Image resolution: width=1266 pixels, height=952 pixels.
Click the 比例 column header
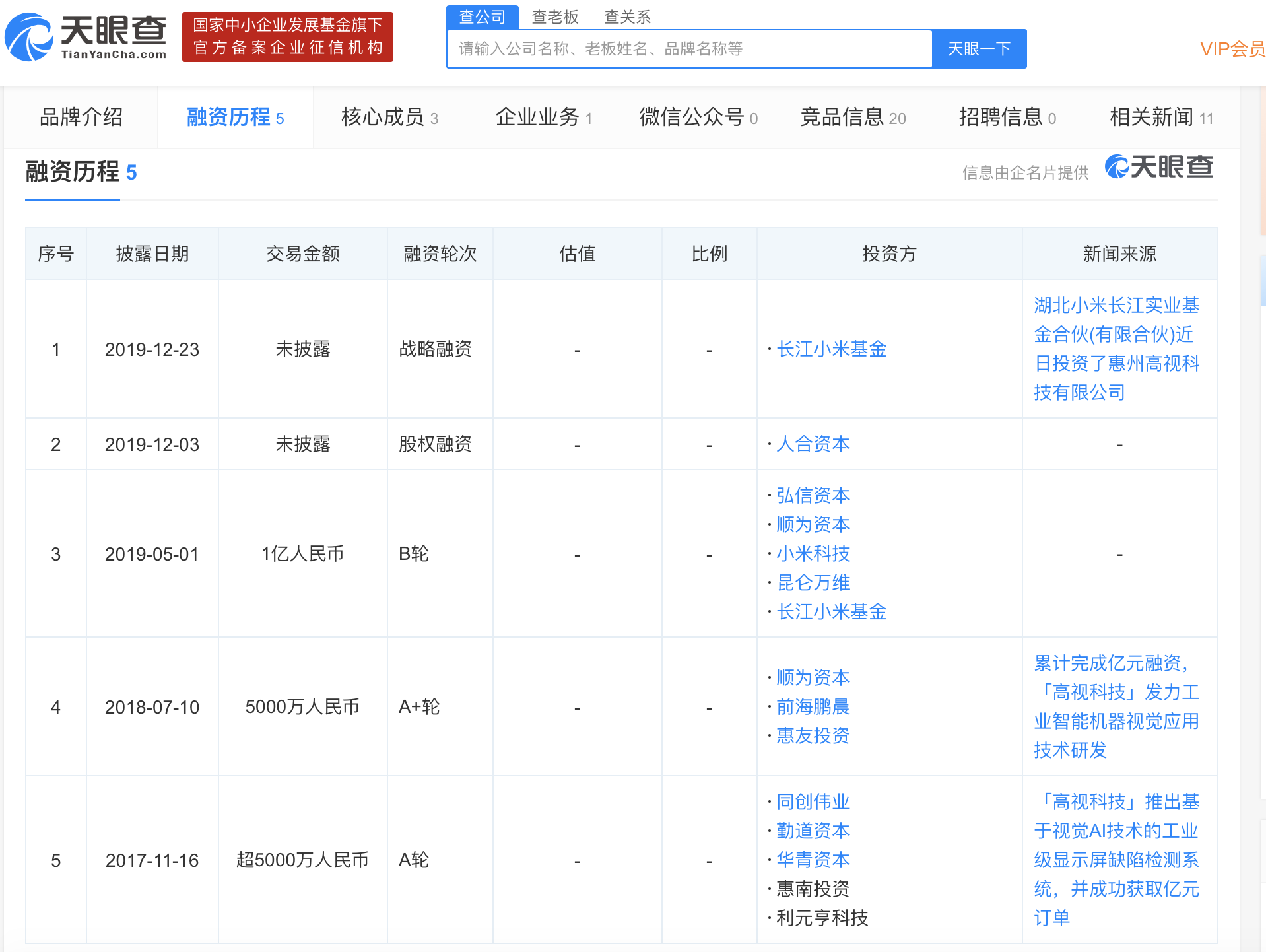click(x=710, y=254)
